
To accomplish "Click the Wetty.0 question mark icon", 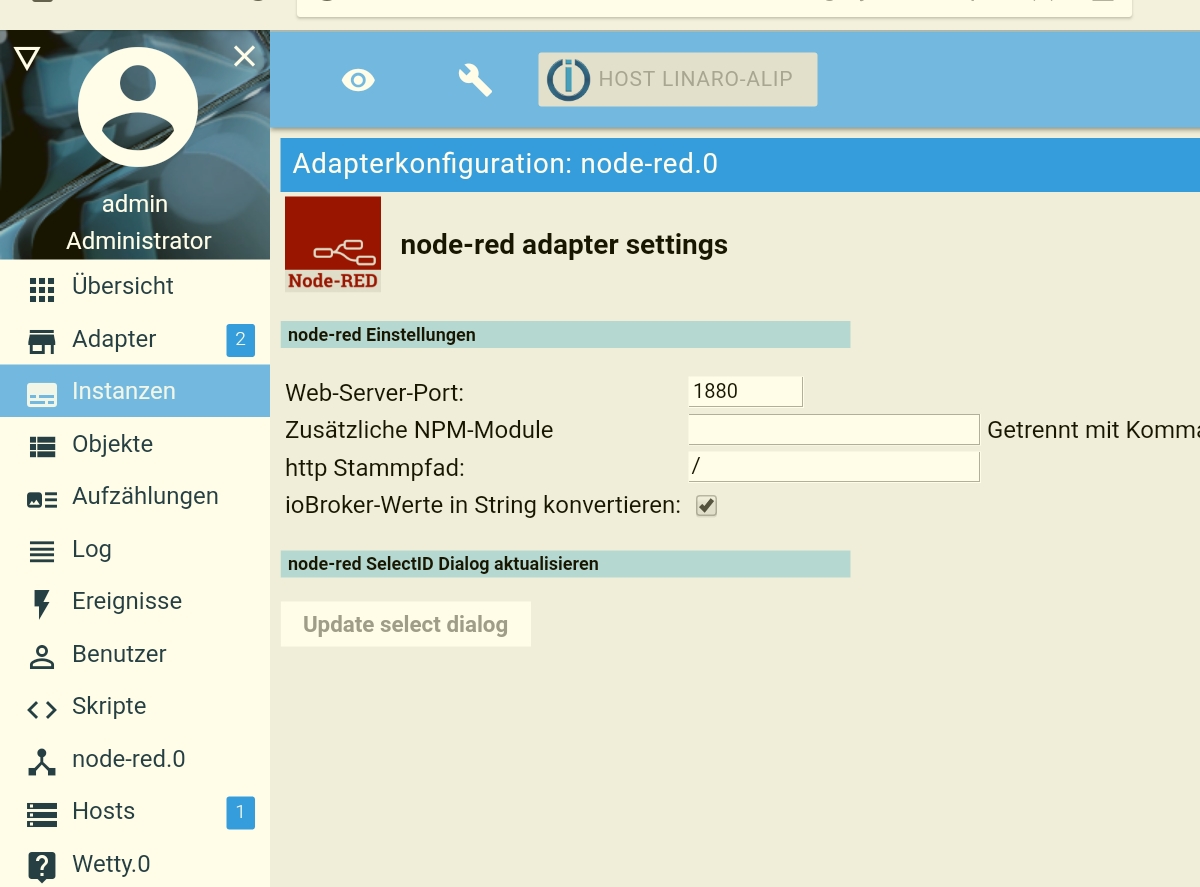I will (x=41, y=867).
